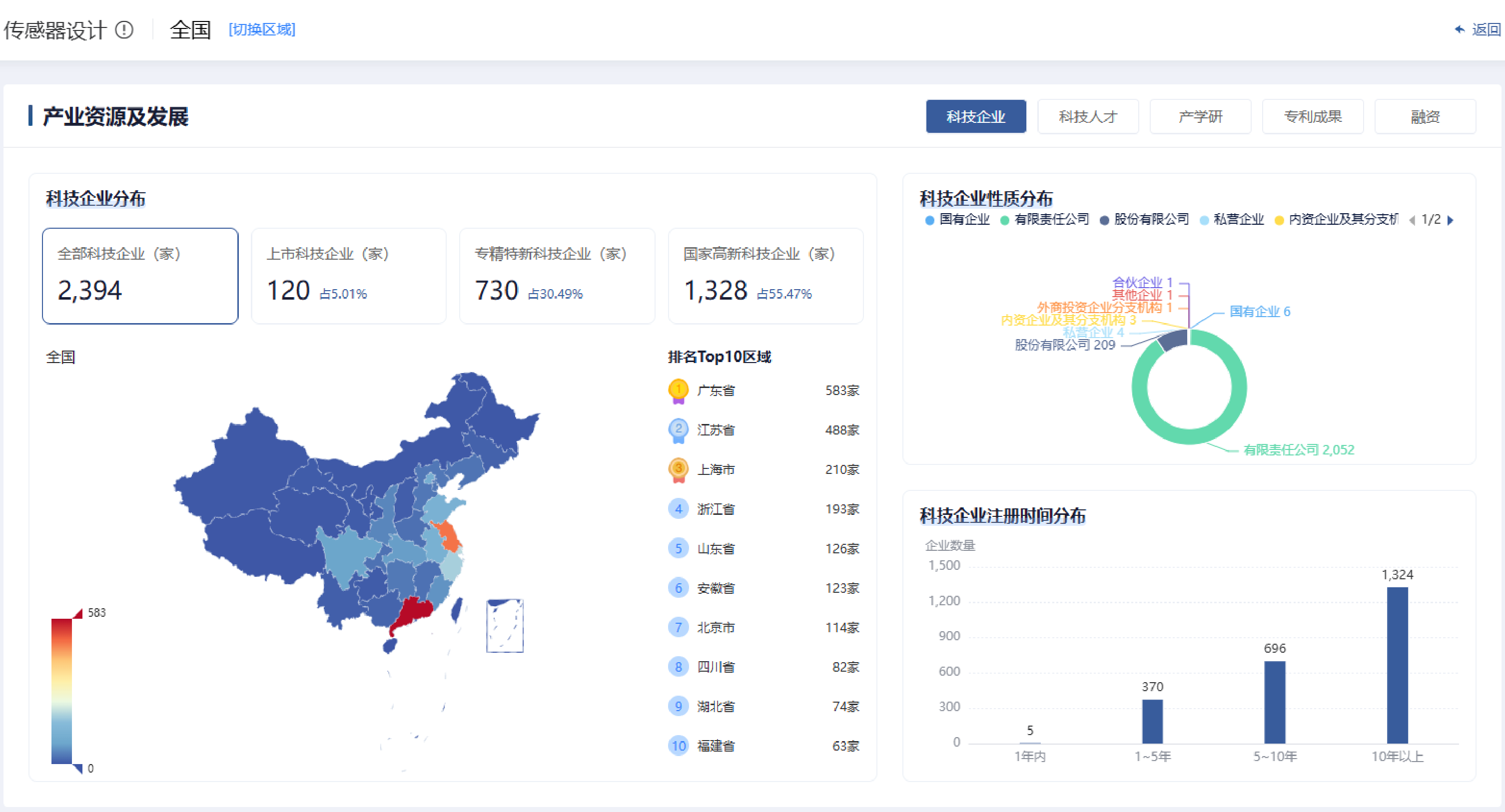Click the 股份有限公司 209 chart label
Image resolution: width=1505 pixels, height=812 pixels.
(1064, 345)
